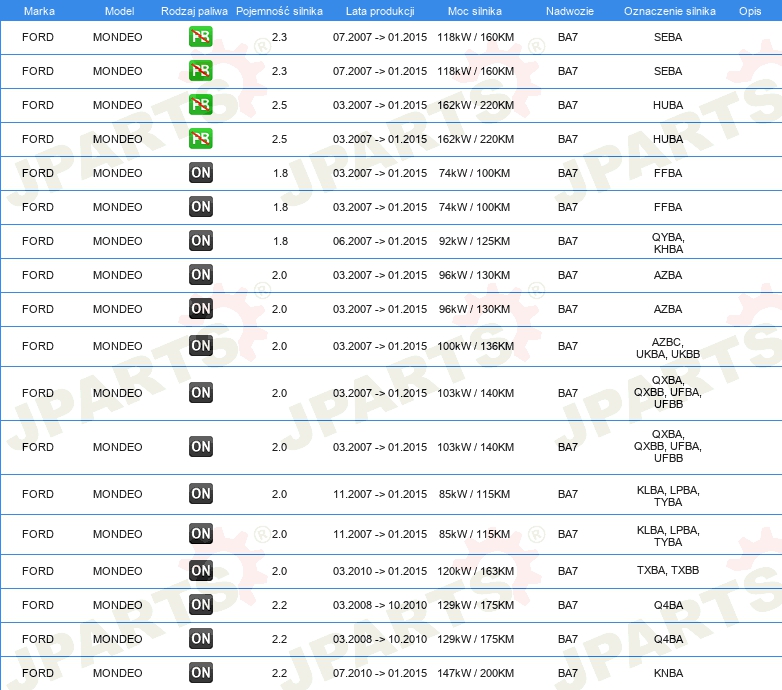The width and height of the screenshot is (782, 690).
Task: Select the power value 147kW / 200KM
Action: 475,673
